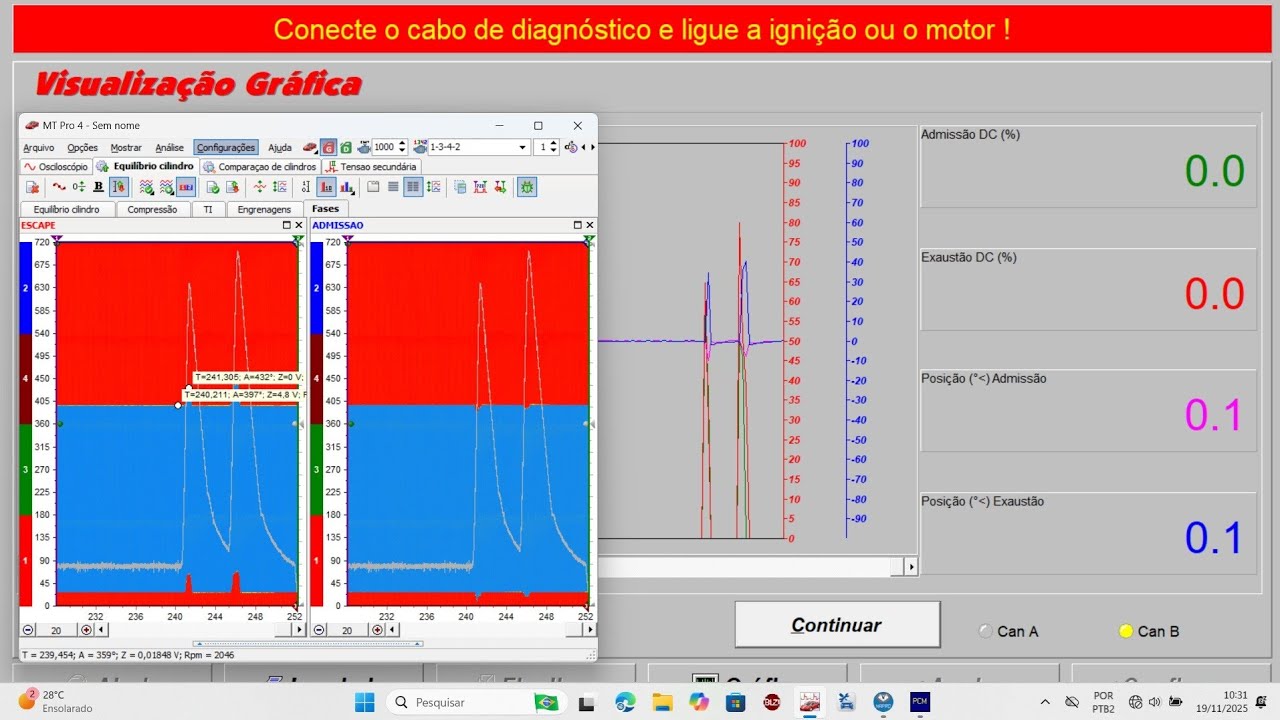Image resolution: width=1280 pixels, height=720 pixels.
Task: Click the bold B toolbar icon
Action: (98, 187)
